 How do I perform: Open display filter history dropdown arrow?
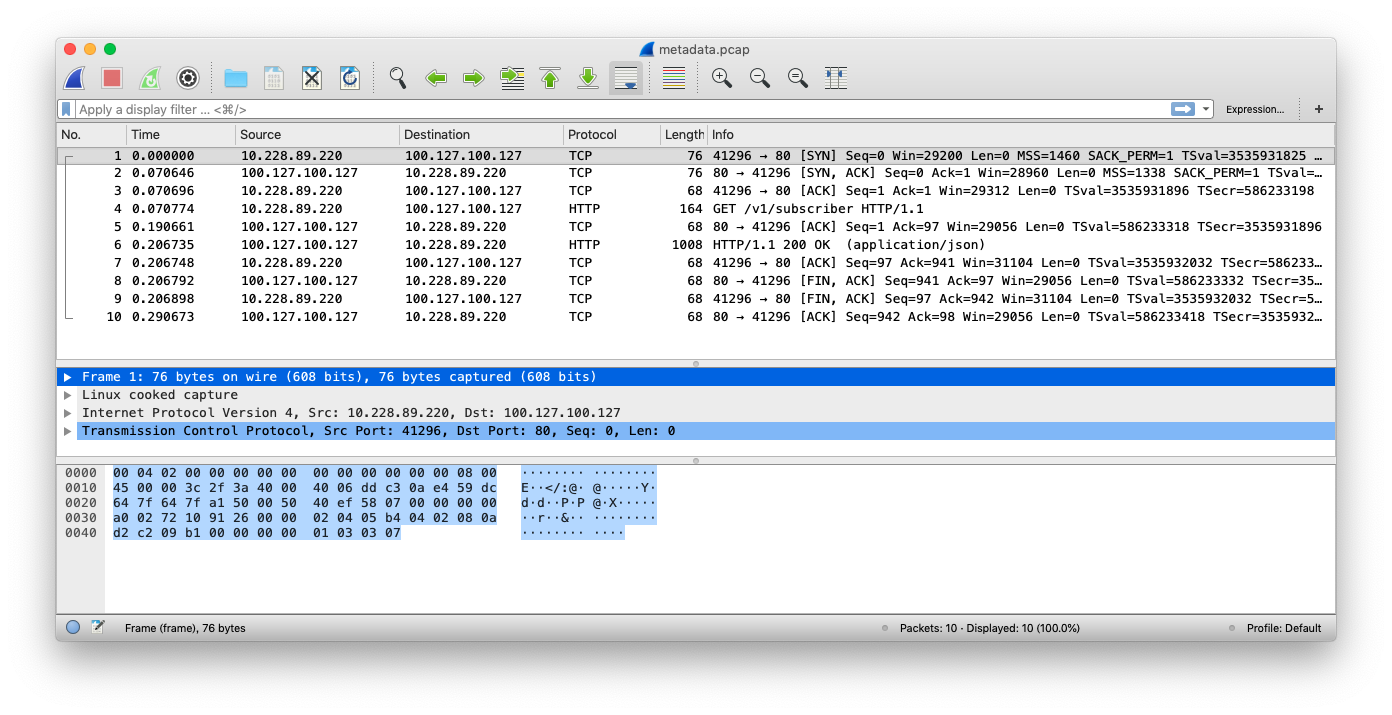(x=1207, y=109)
